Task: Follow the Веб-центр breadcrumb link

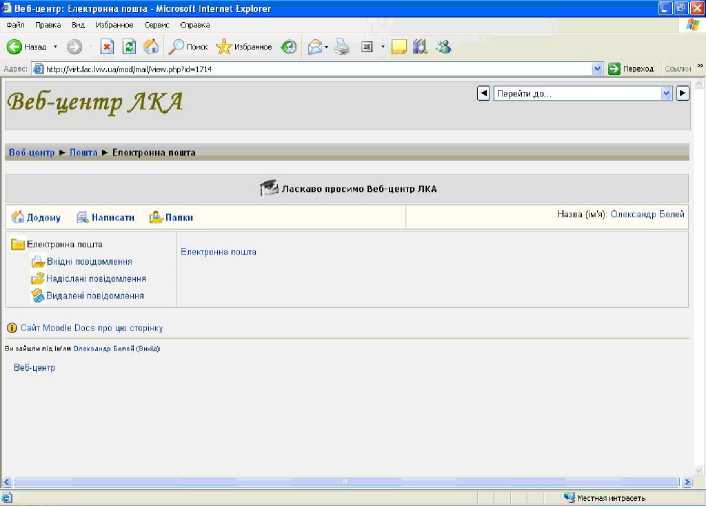Action: (x=32, y=153)
